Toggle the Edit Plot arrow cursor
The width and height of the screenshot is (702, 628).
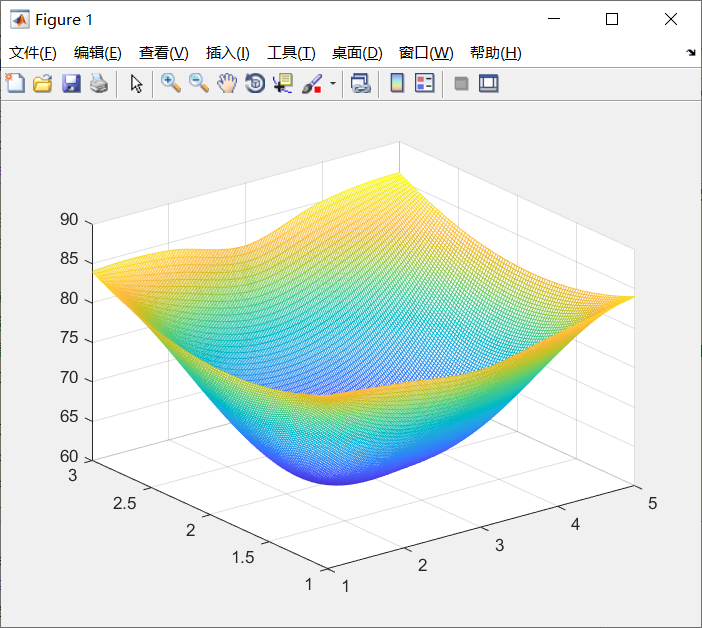point(137,84)
